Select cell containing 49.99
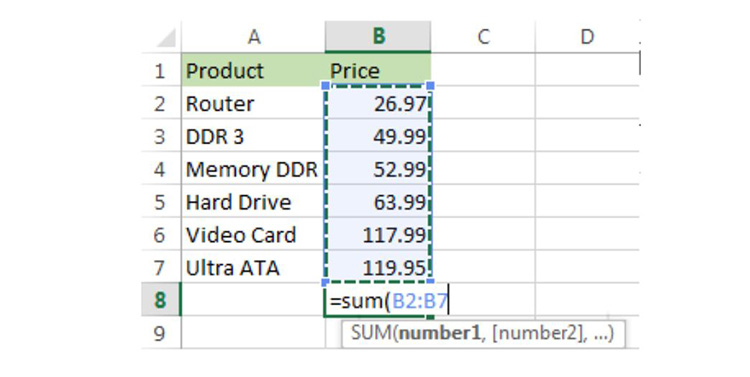750x377 pixels. pos(378,136)
